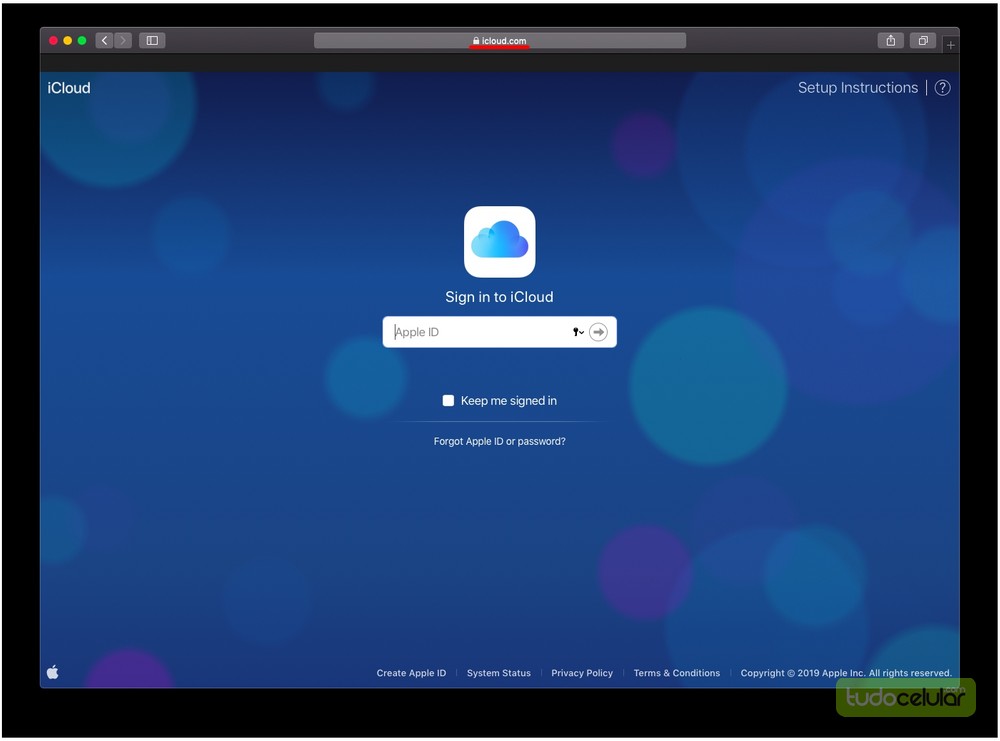Go back to the previous page

click(x=104, y=41)
